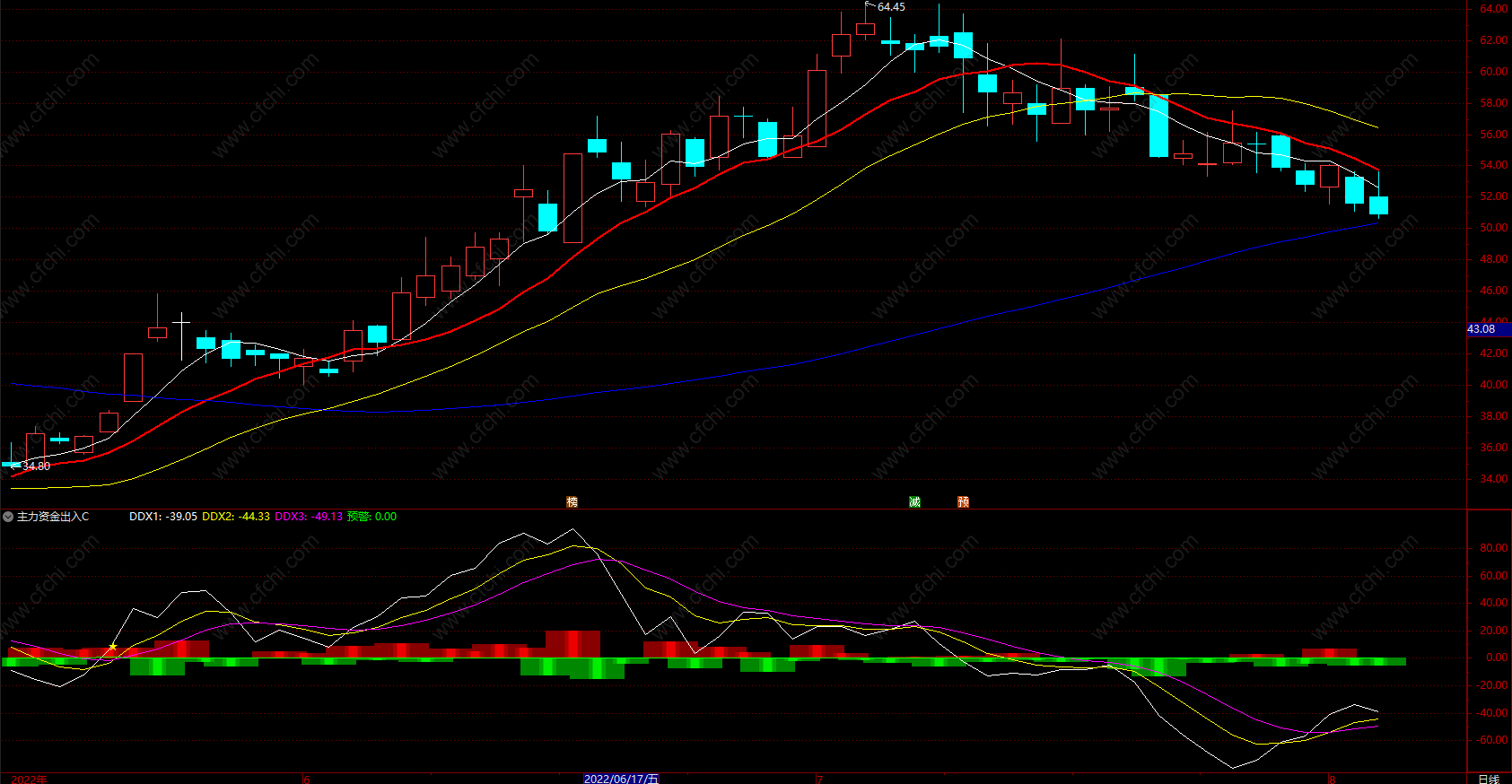This screenshot has width=1512, height=784.
Task: Click the DDX3: -49.13 value label
Action: [309, 517]
